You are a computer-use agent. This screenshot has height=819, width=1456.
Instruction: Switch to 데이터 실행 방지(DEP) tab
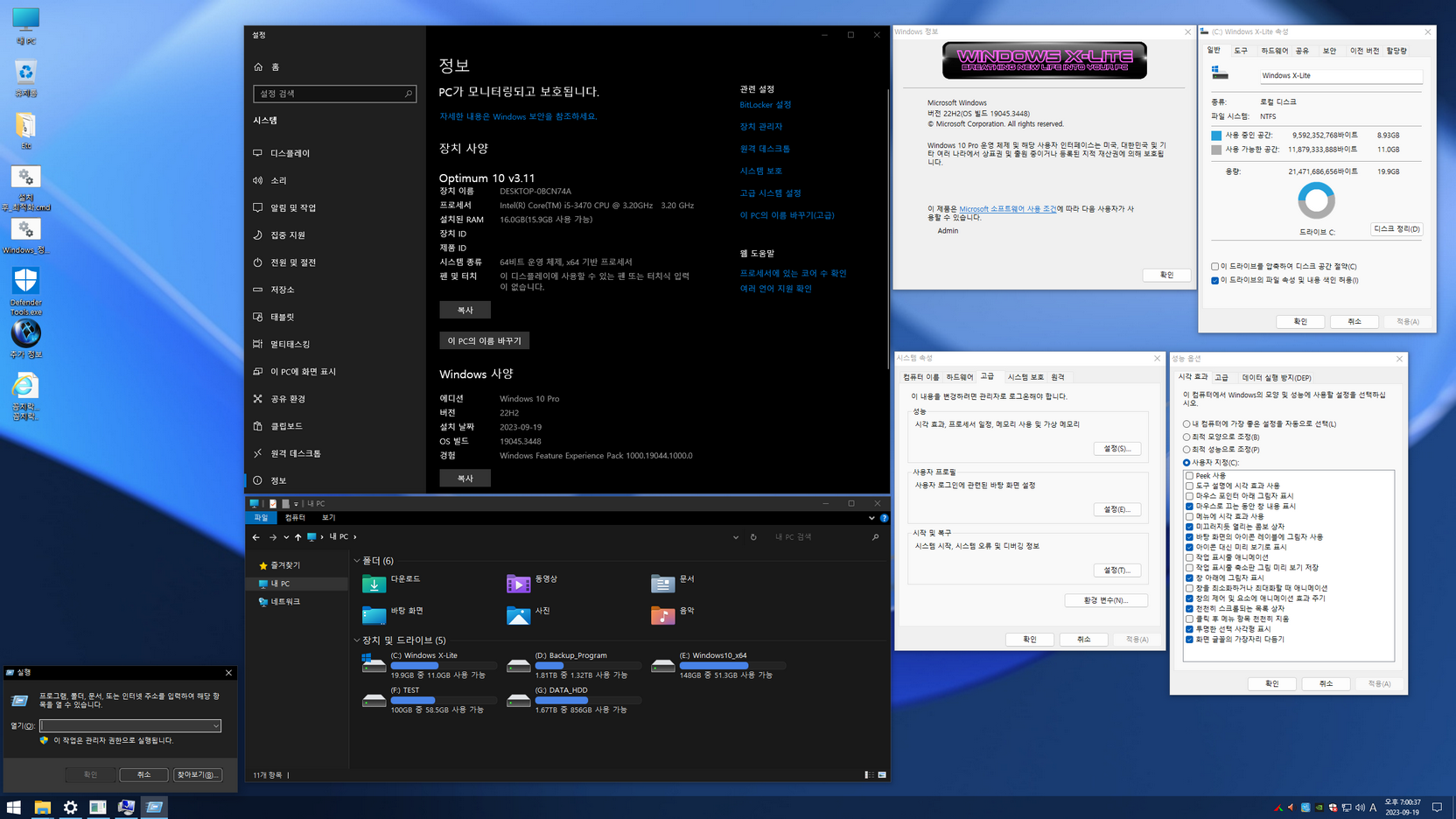[x=1276, y=377]
